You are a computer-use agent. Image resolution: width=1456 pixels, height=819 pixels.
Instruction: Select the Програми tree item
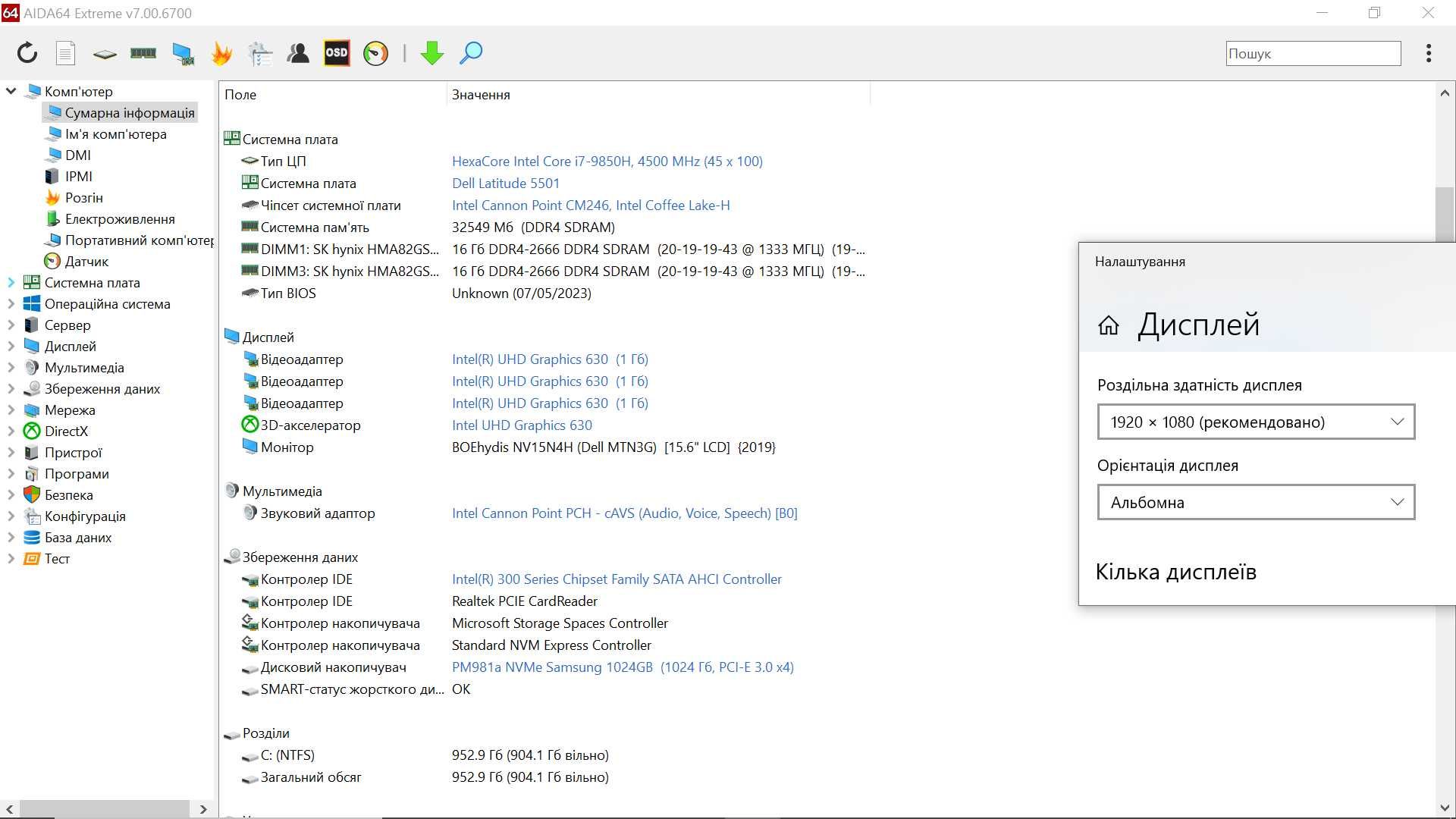[66, 474]
